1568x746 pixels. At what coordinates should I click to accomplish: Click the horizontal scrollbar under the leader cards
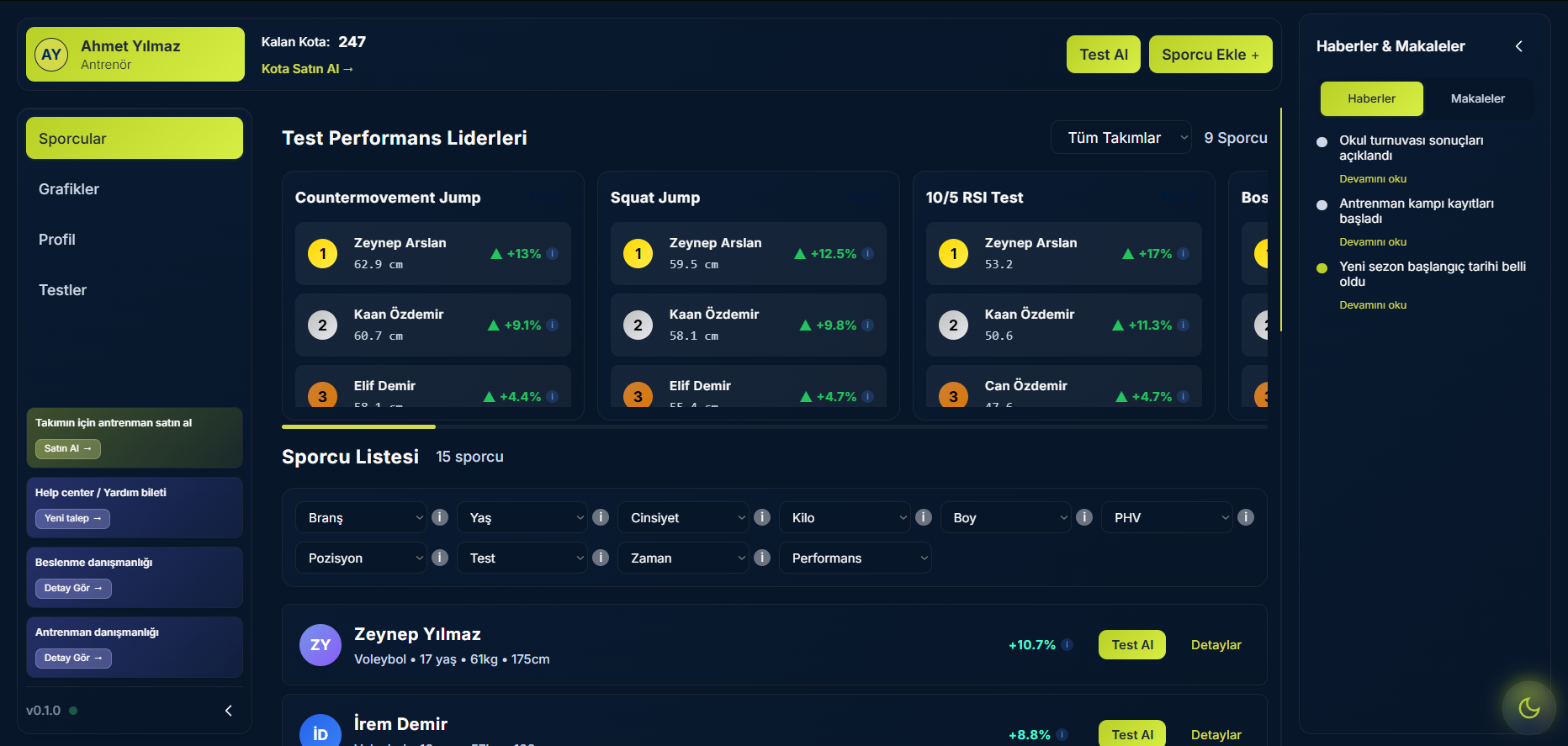click(359, 426)
